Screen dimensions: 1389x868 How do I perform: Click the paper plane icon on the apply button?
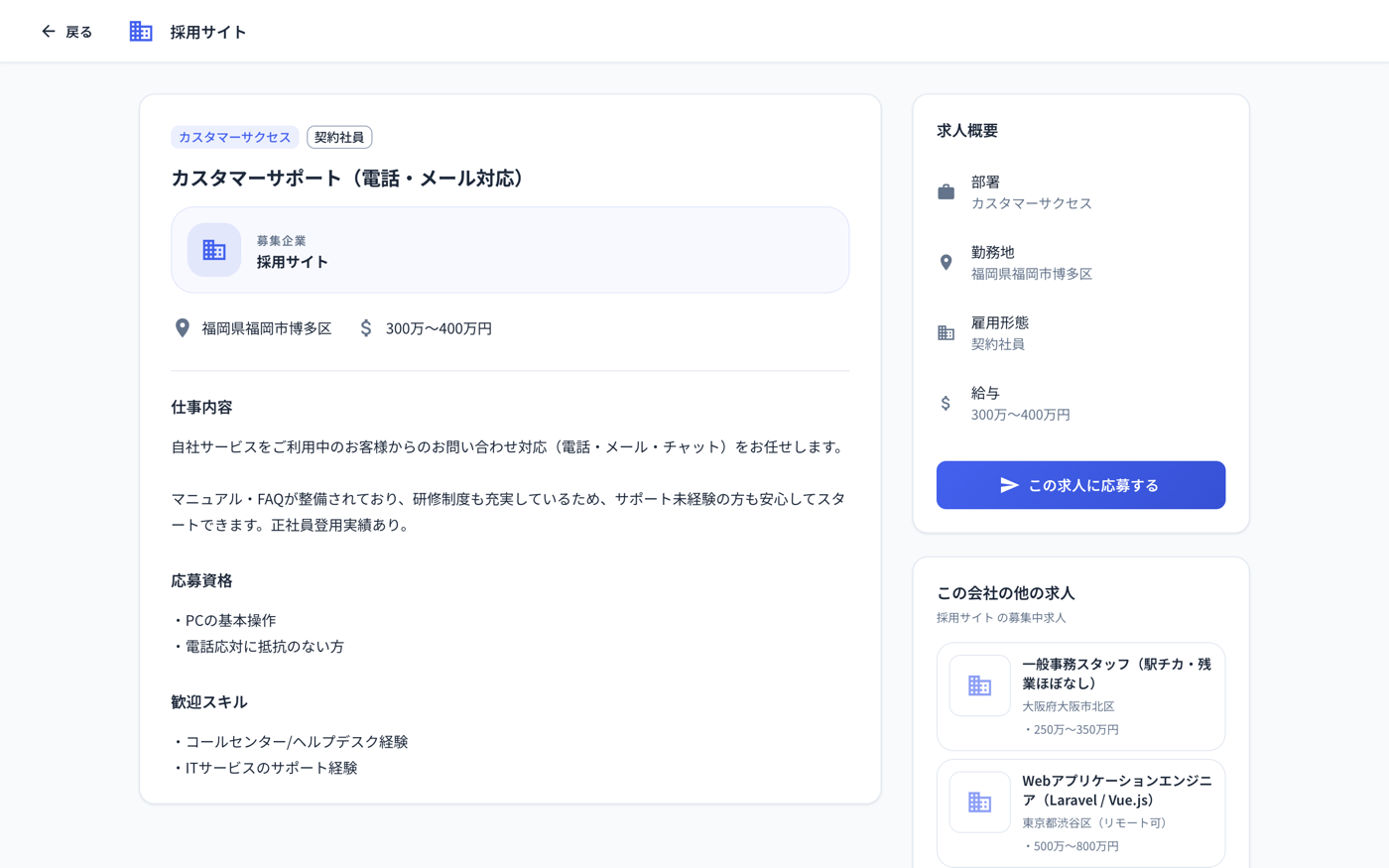1009,485
